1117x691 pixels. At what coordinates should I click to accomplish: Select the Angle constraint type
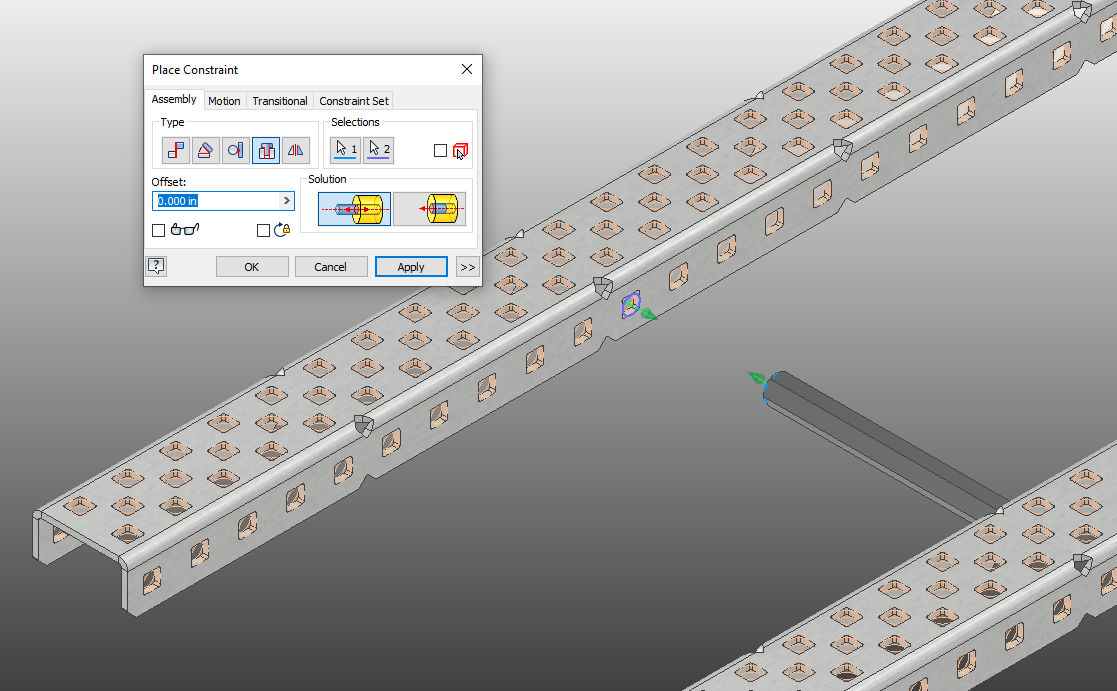[205, 150]
